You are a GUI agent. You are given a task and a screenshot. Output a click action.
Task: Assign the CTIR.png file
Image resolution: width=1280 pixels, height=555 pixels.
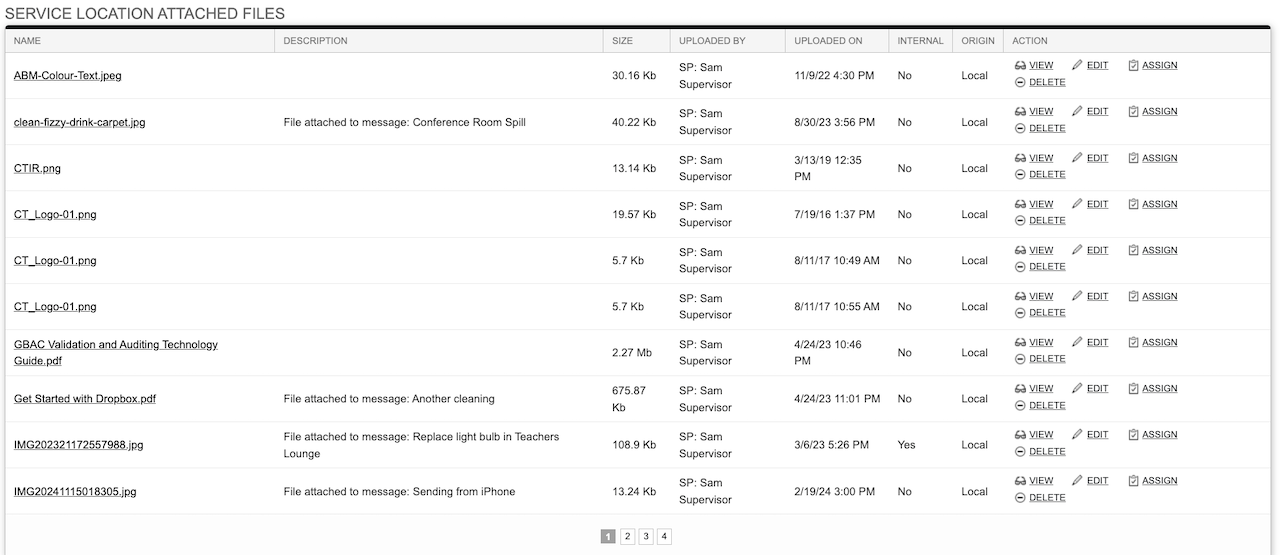[x=1152, y=158]
